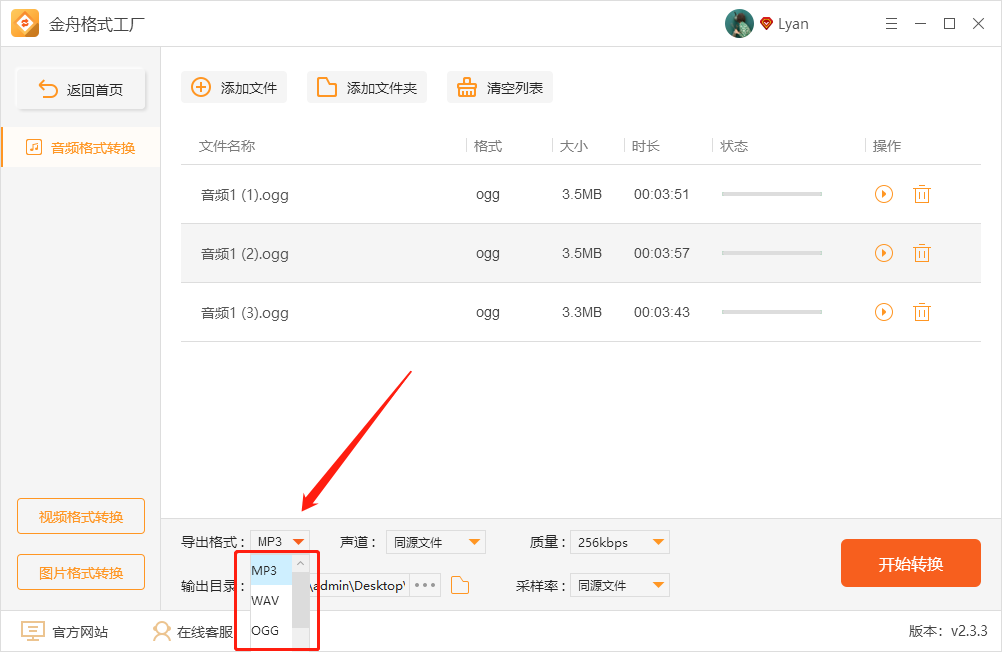Screen dimensions: 1002x652
Task: Switch to 视频格式转换 video conversion
Action: pyautogui.click(x=80, y=516)
